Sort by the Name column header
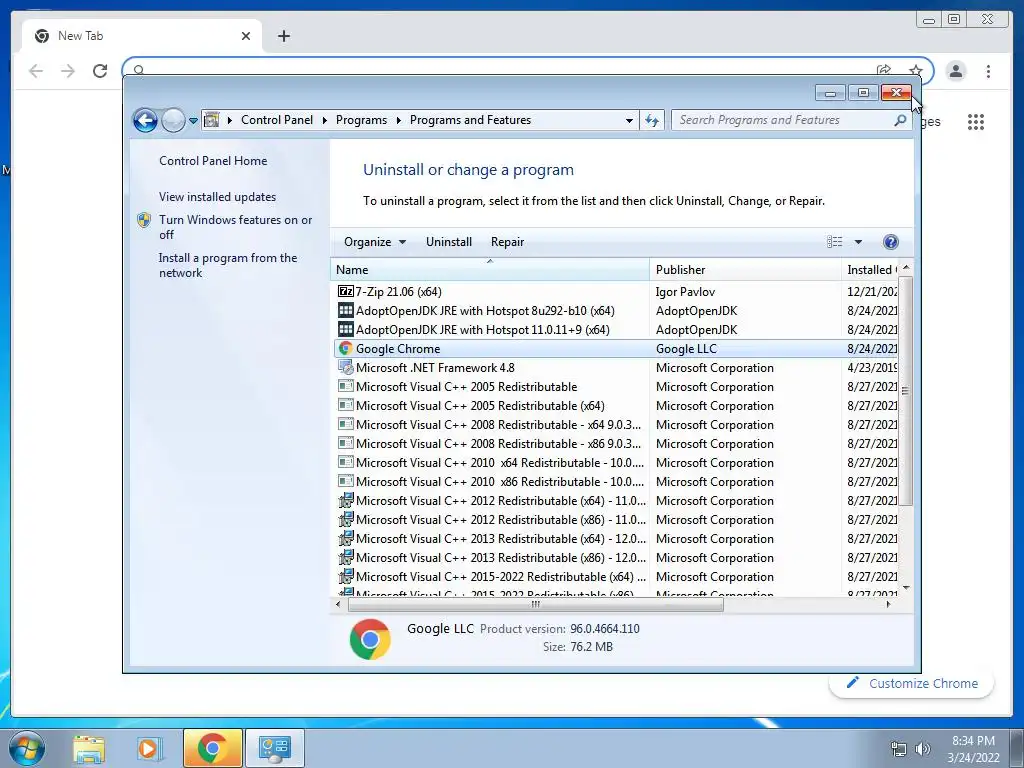This screenshot has width=1024, height=768. [490, 270]
